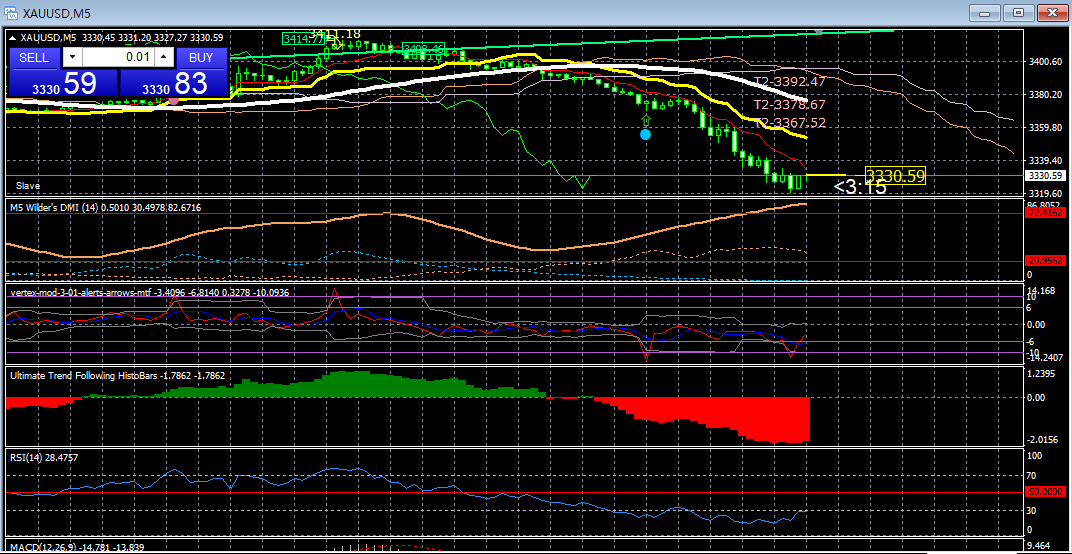1072x554 pixels.
Task: Select the 3414.77 green price label
Action: click(304, 39)
